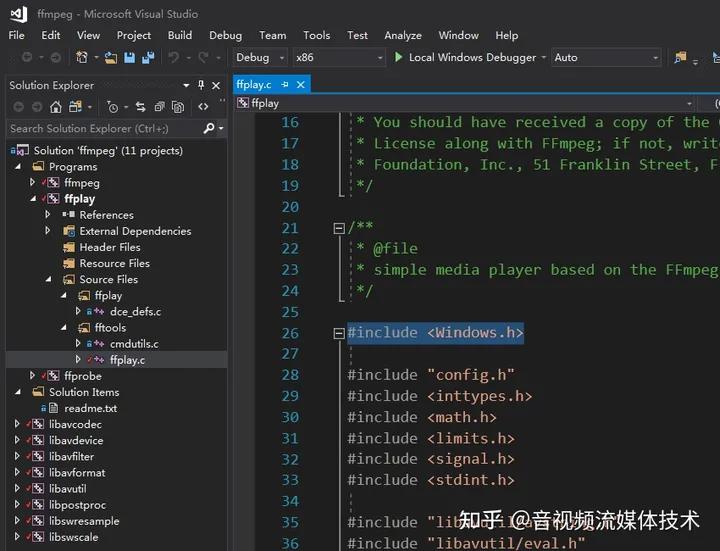Expand the References node

tap(47, 214)
